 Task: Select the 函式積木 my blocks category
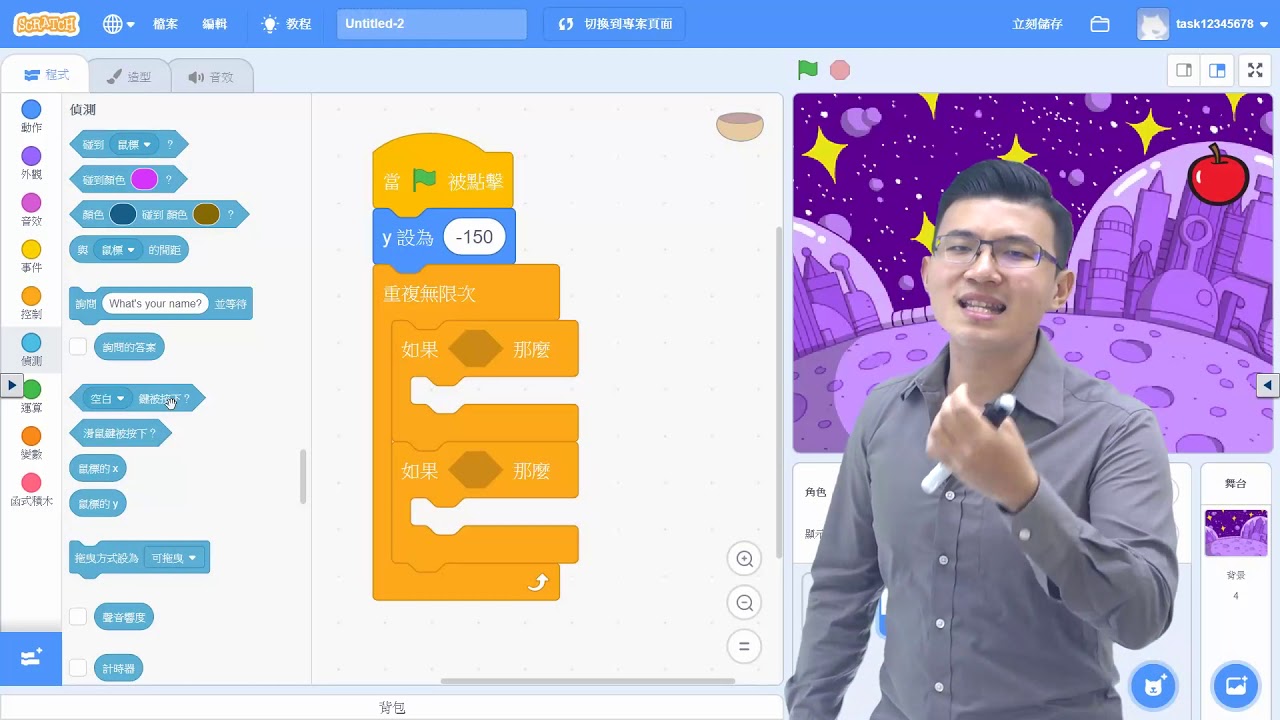tap(31, 490)
